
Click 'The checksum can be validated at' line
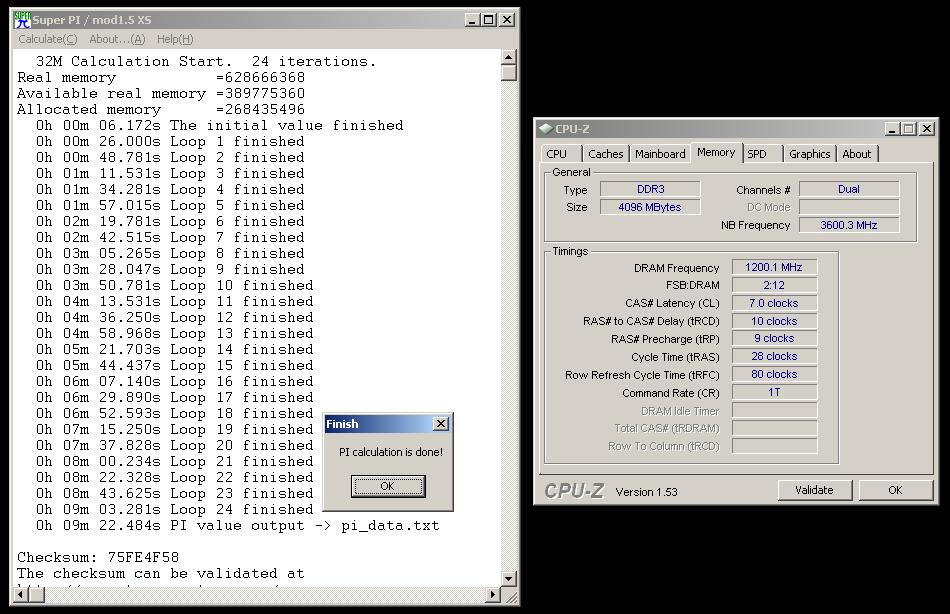coord(161,573)
